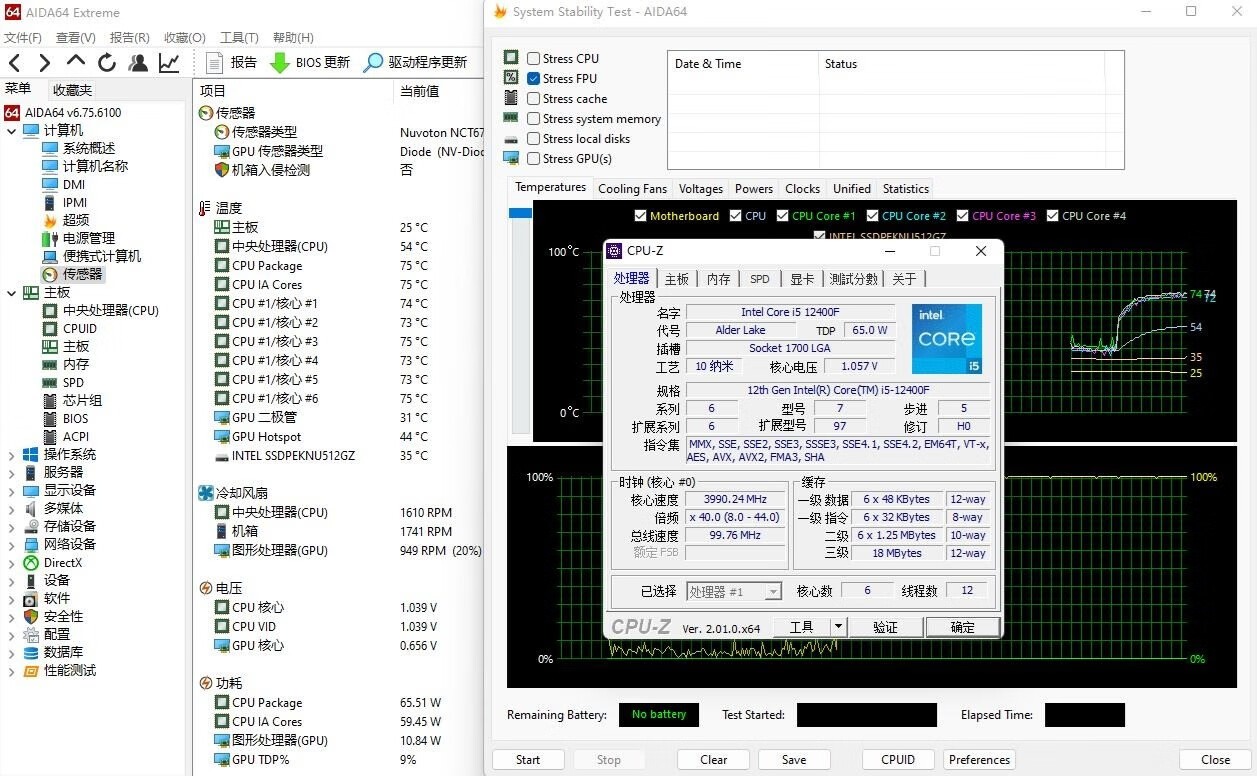Screen dimensions: 1257x776
Task: Select 传感器 sensor tree item
Action: coord(82,274)
